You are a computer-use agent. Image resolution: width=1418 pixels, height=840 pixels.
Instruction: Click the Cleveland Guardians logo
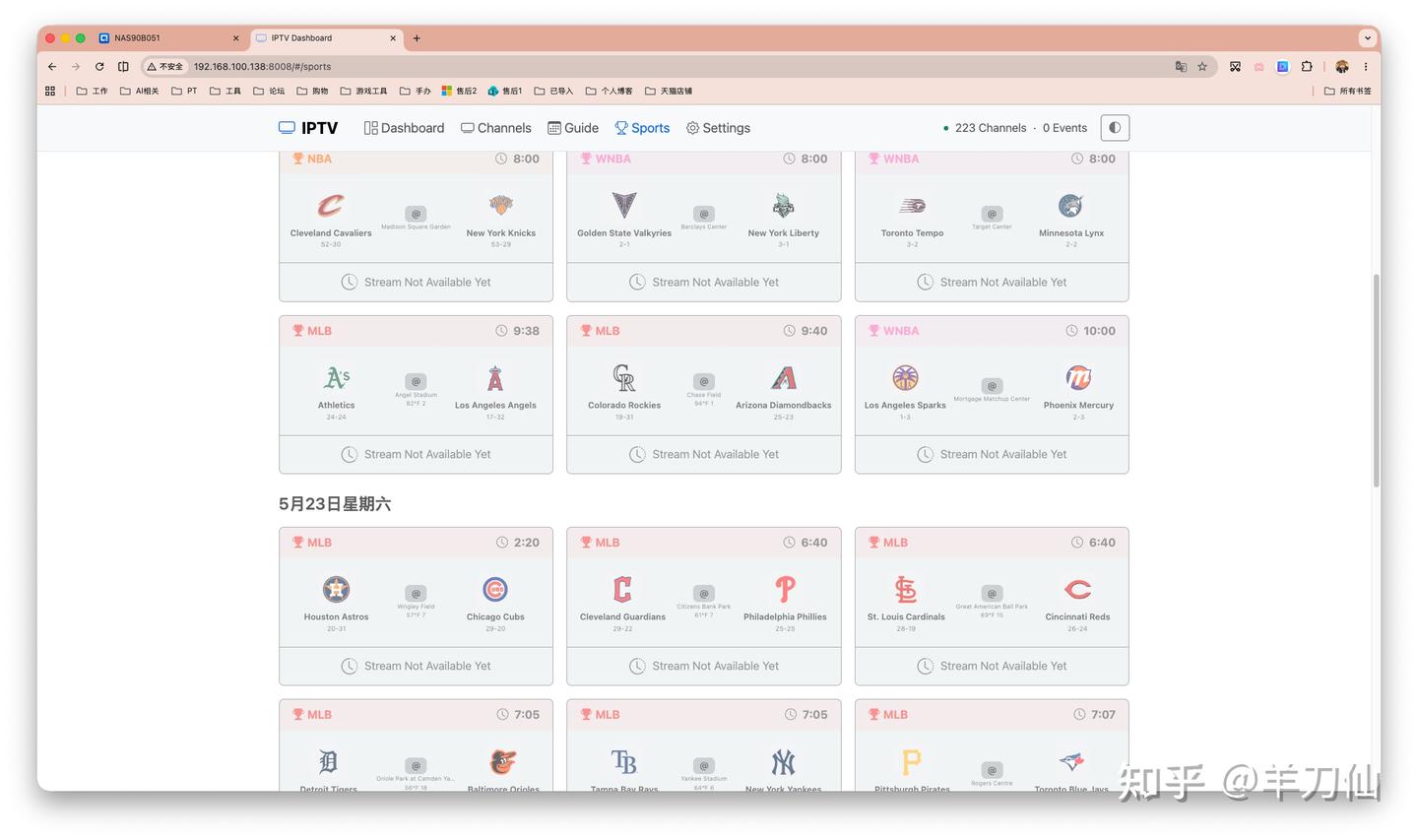(x=623, y=589)
